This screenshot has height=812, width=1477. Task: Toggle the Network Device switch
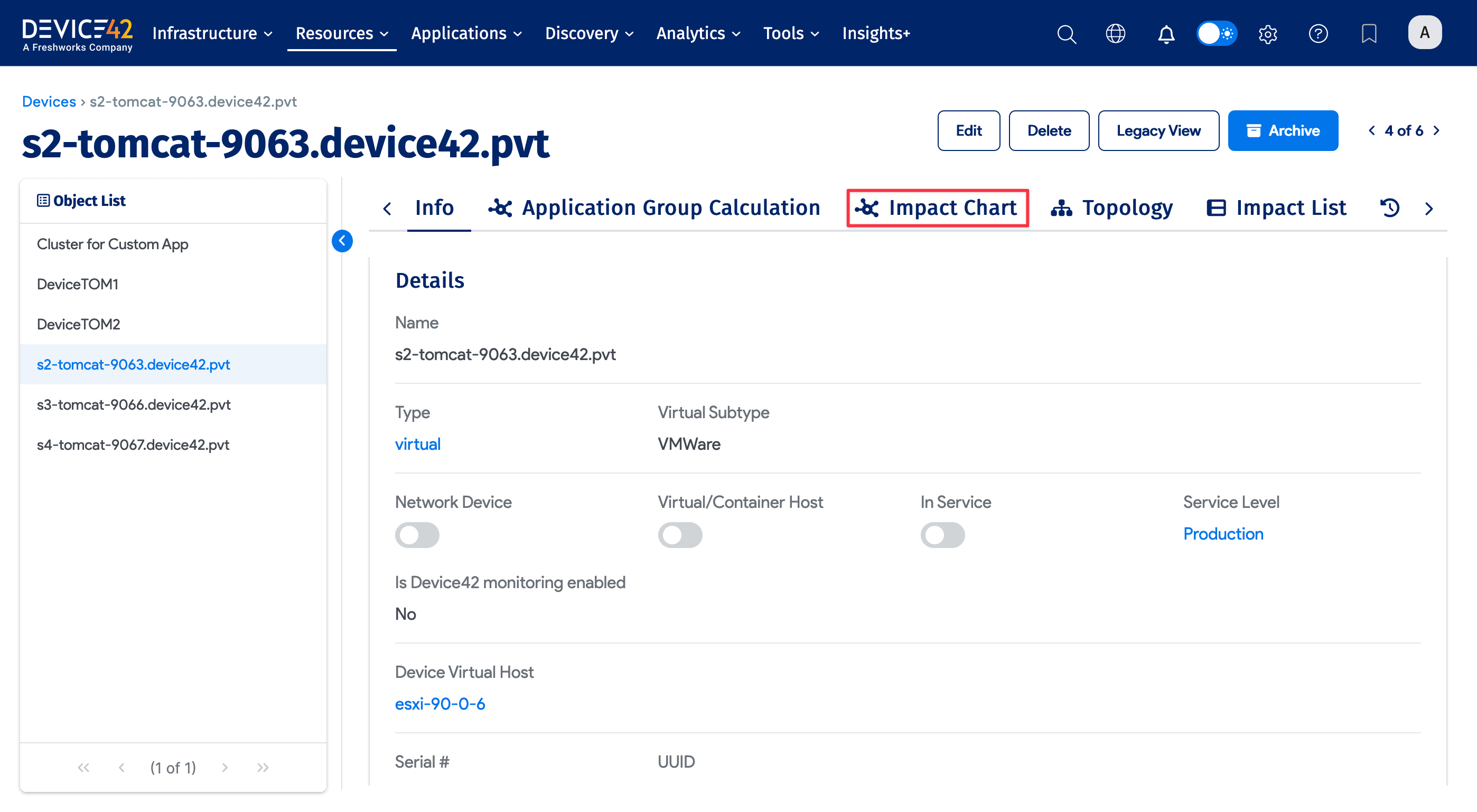tap(417, 535)
